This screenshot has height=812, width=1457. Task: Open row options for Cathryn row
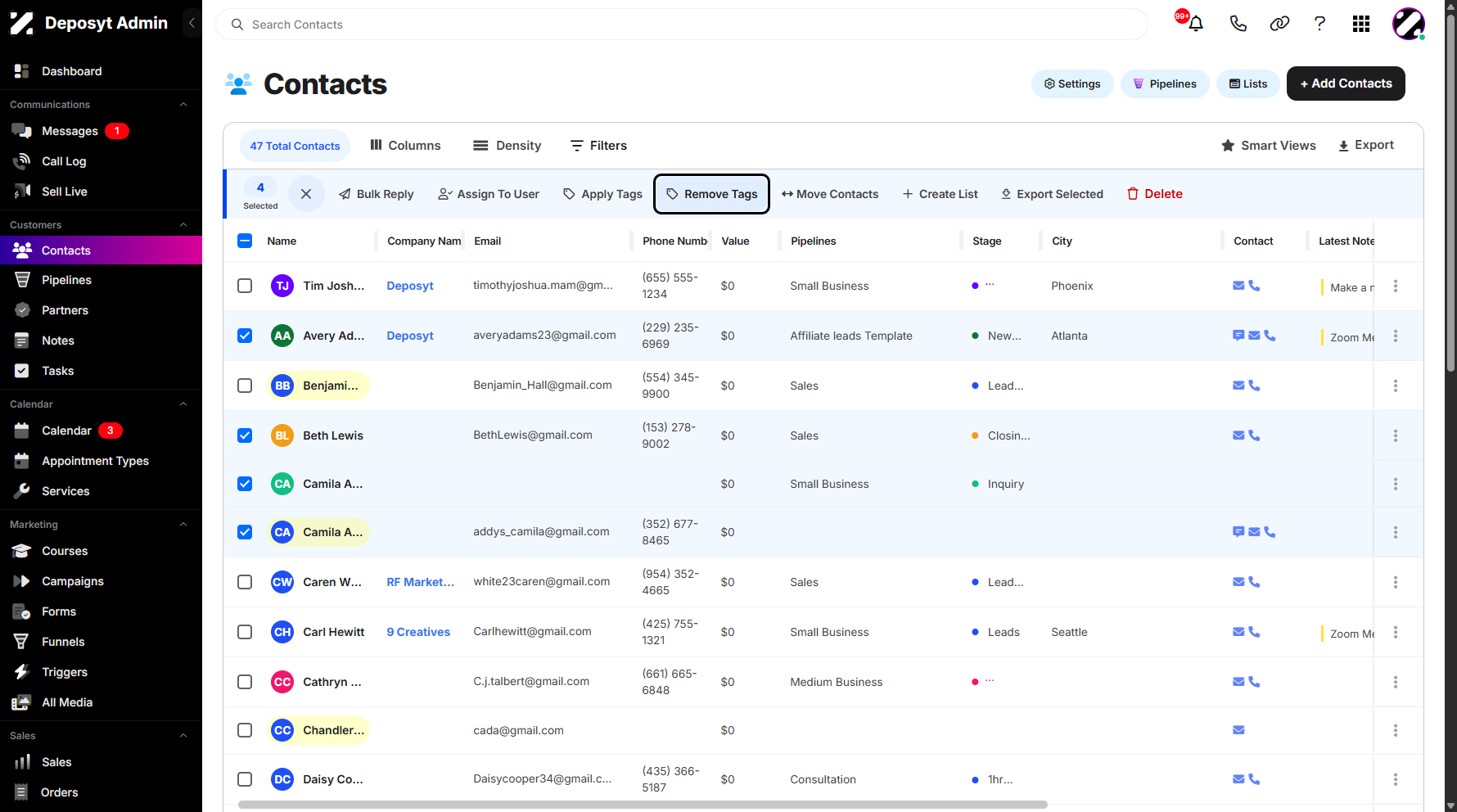tap(1396, 682)
